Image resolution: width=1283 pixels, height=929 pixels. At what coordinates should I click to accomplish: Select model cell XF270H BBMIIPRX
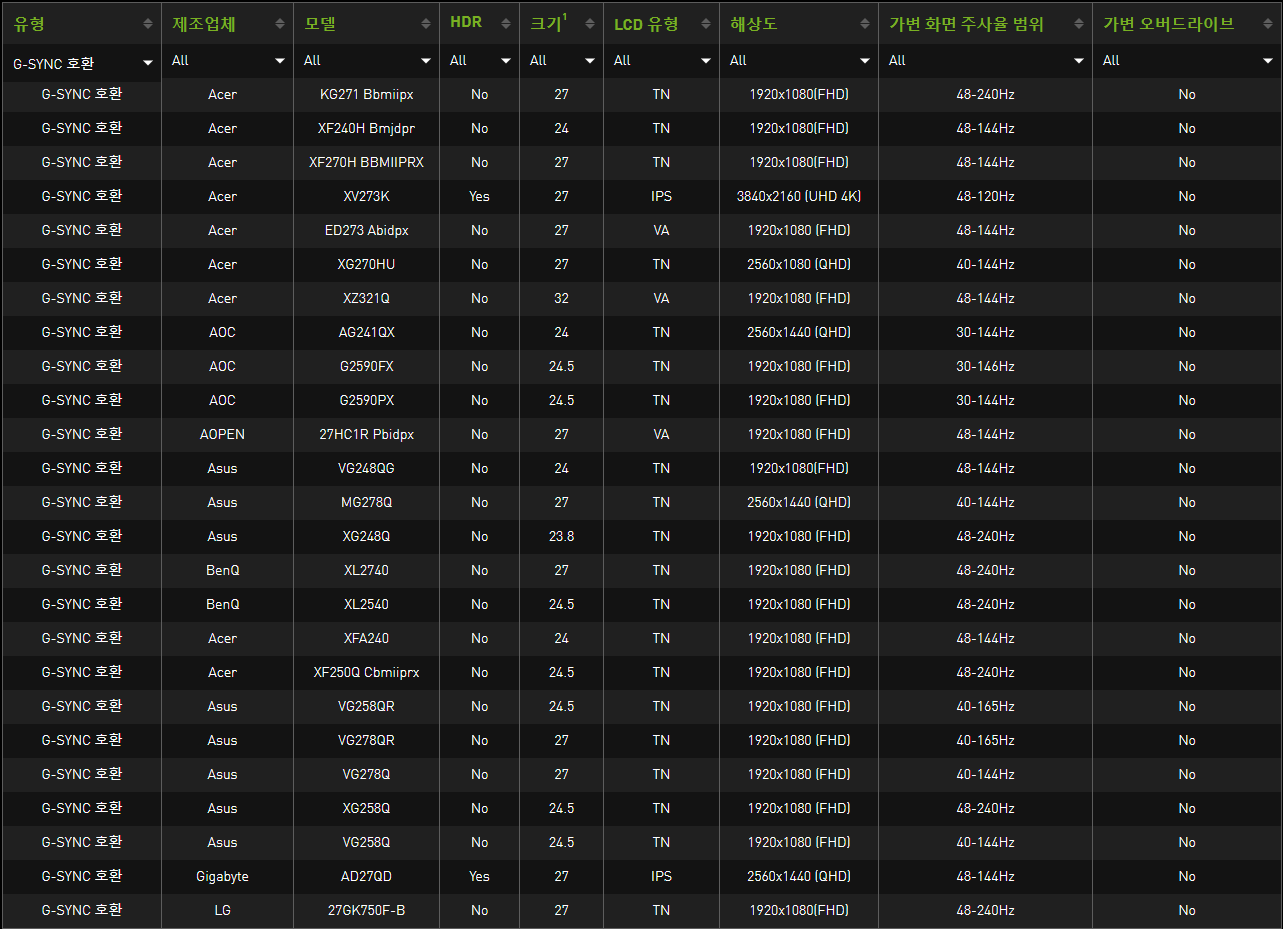[366, 163]
